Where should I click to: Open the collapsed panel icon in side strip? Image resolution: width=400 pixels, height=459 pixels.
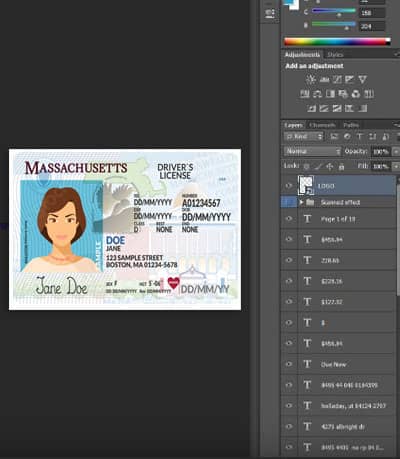coord(270,14)
